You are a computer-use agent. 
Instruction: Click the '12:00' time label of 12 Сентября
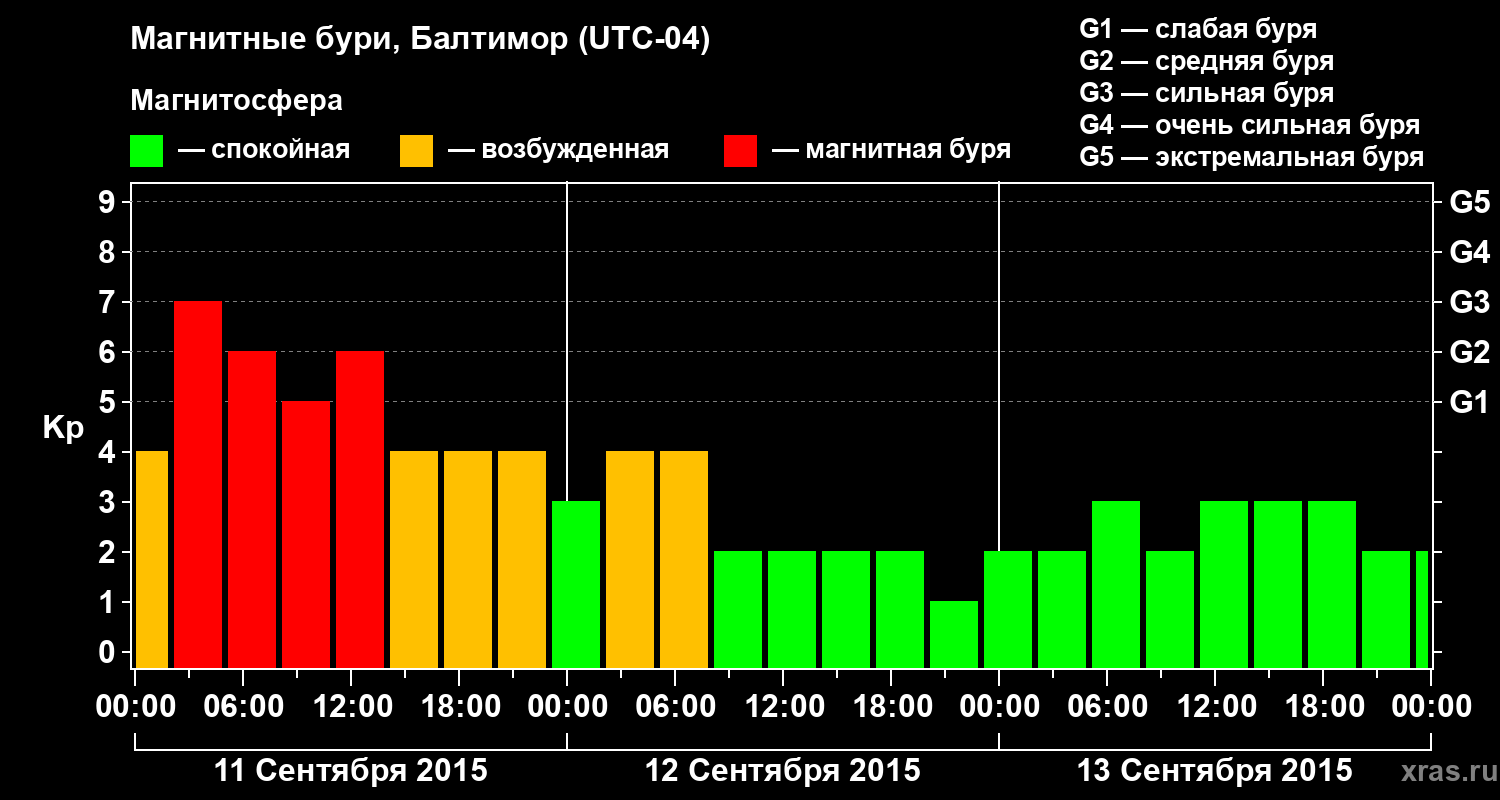click(x=783, y=706)
